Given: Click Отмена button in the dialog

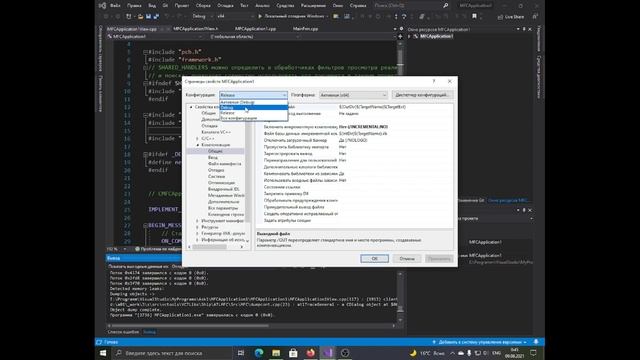Looking at the screenshot, I should [x=407, y=258].
